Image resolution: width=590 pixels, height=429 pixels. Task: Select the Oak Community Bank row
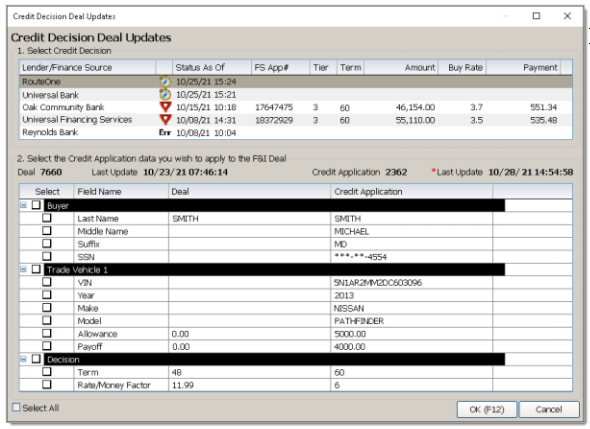click(296, 107)
